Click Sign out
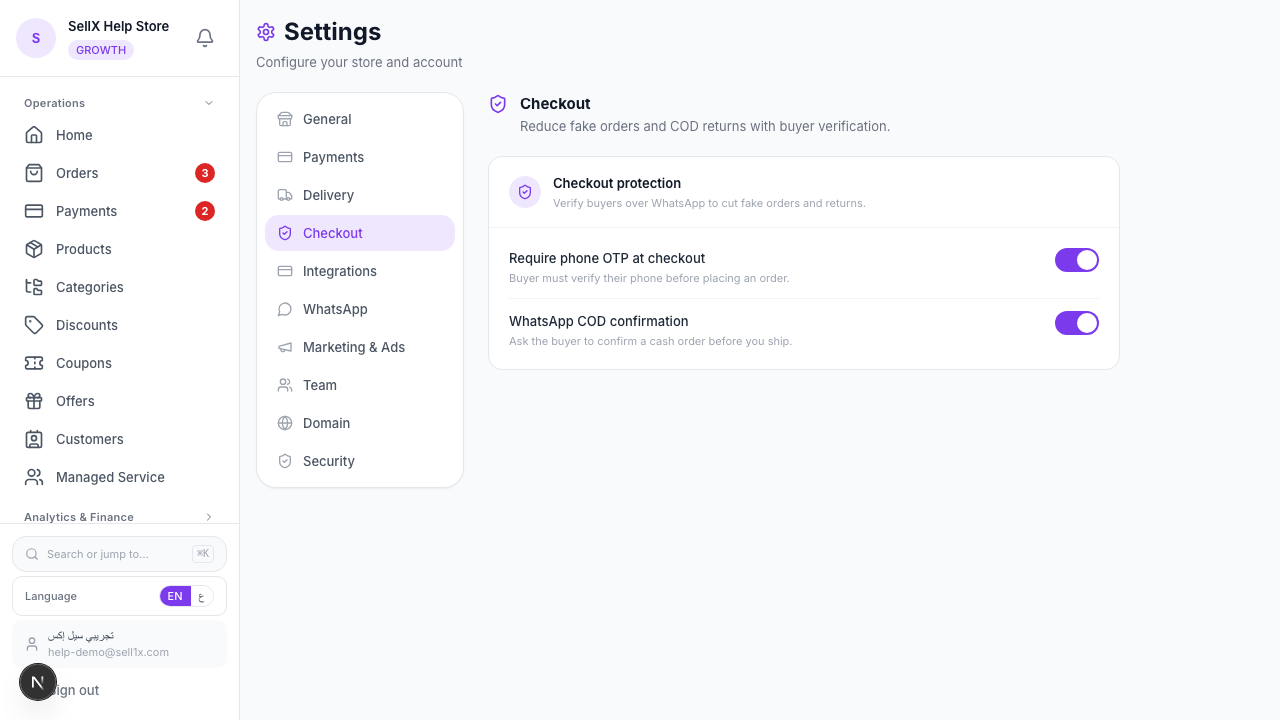 pyautogui.click(x=119, y=690)
